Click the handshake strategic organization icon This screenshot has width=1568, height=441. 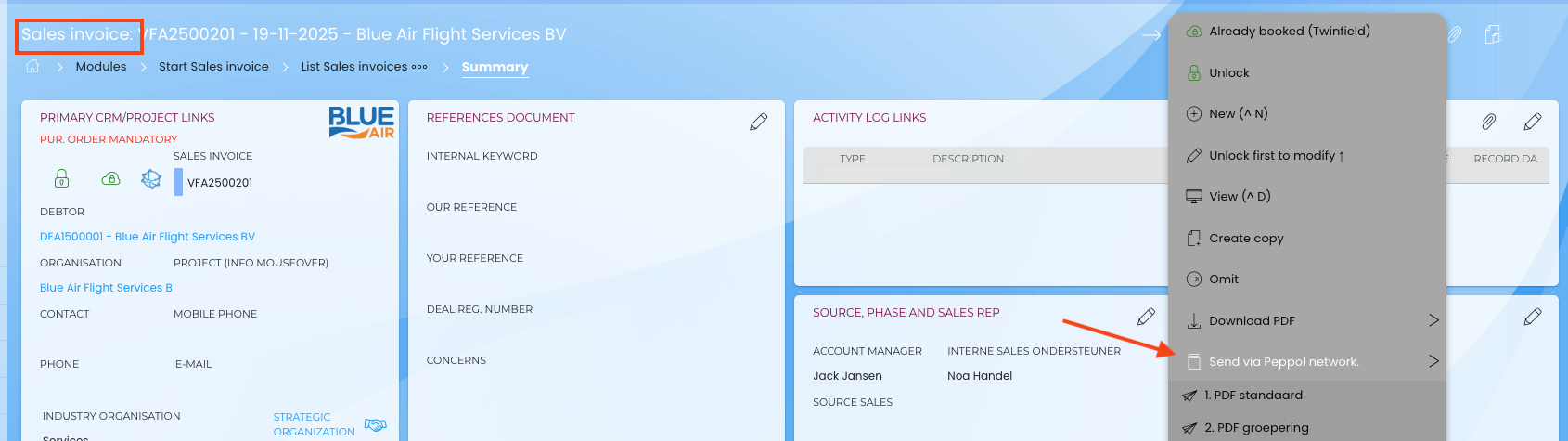coord(375,424)
